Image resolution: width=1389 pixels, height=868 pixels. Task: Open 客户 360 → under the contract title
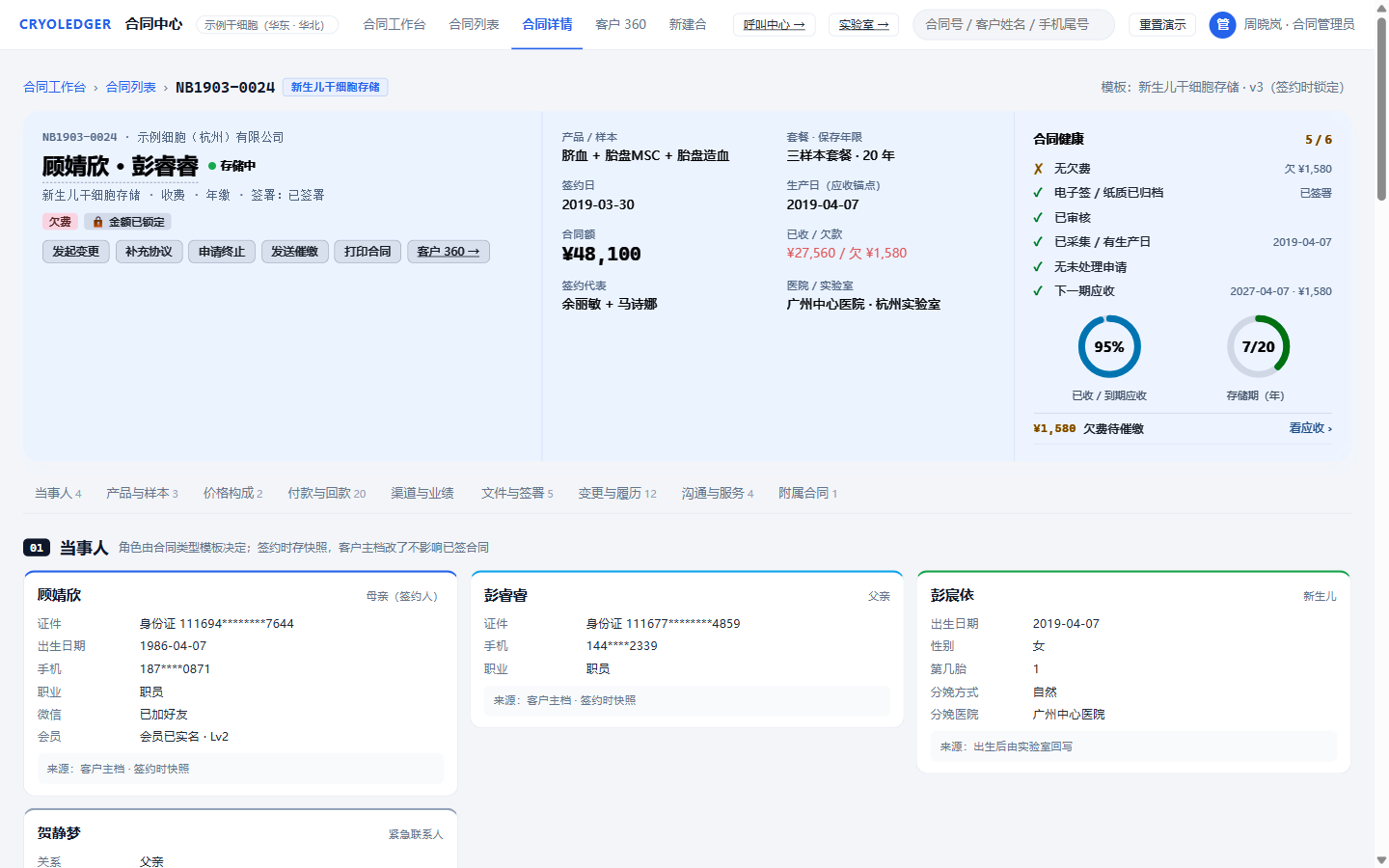449,252
